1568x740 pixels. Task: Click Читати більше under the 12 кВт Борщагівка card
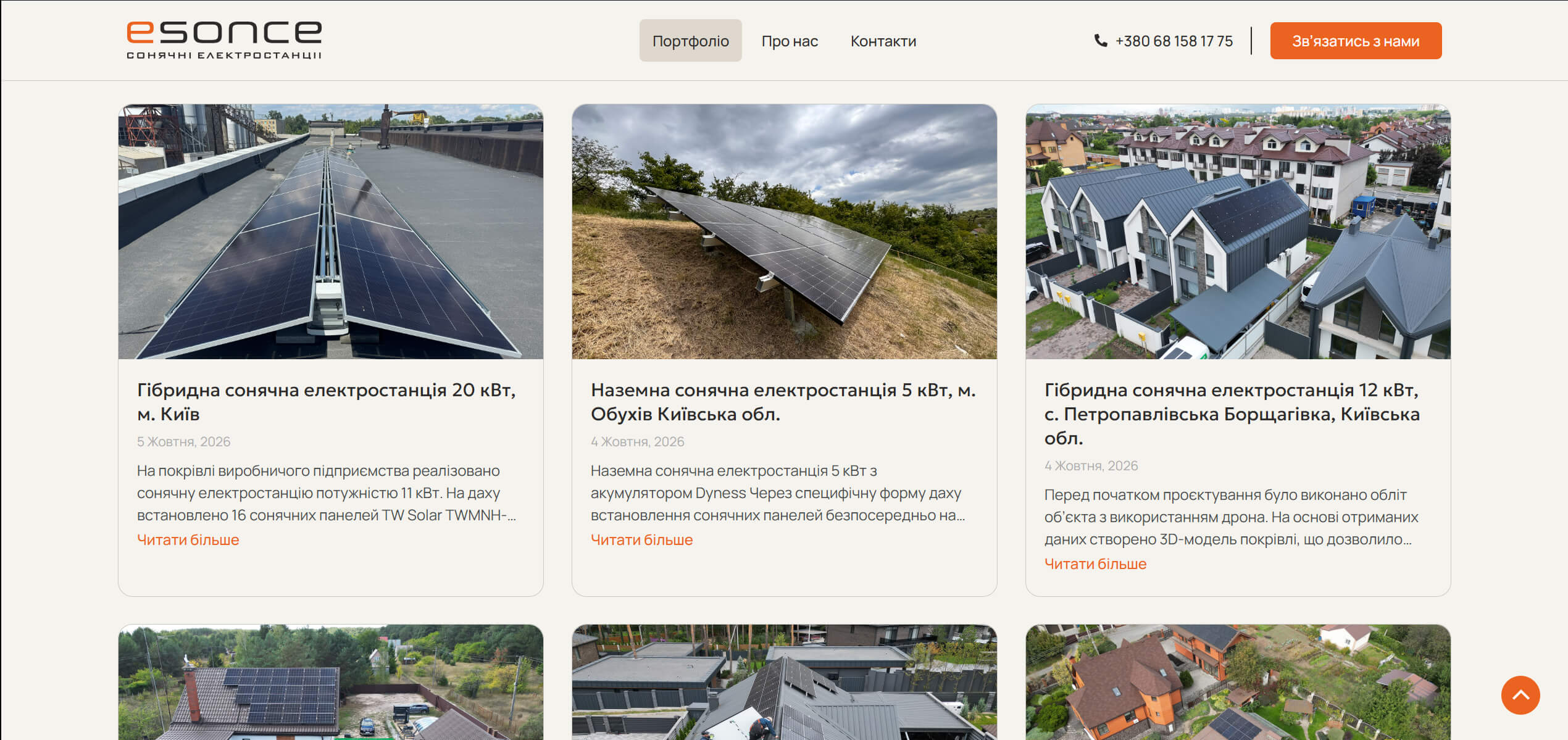point(1095,563)
